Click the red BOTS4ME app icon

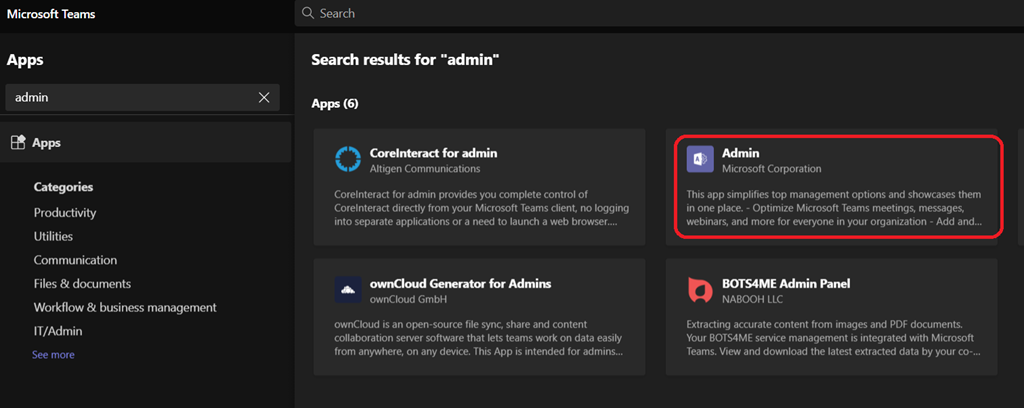pos(700,290)
